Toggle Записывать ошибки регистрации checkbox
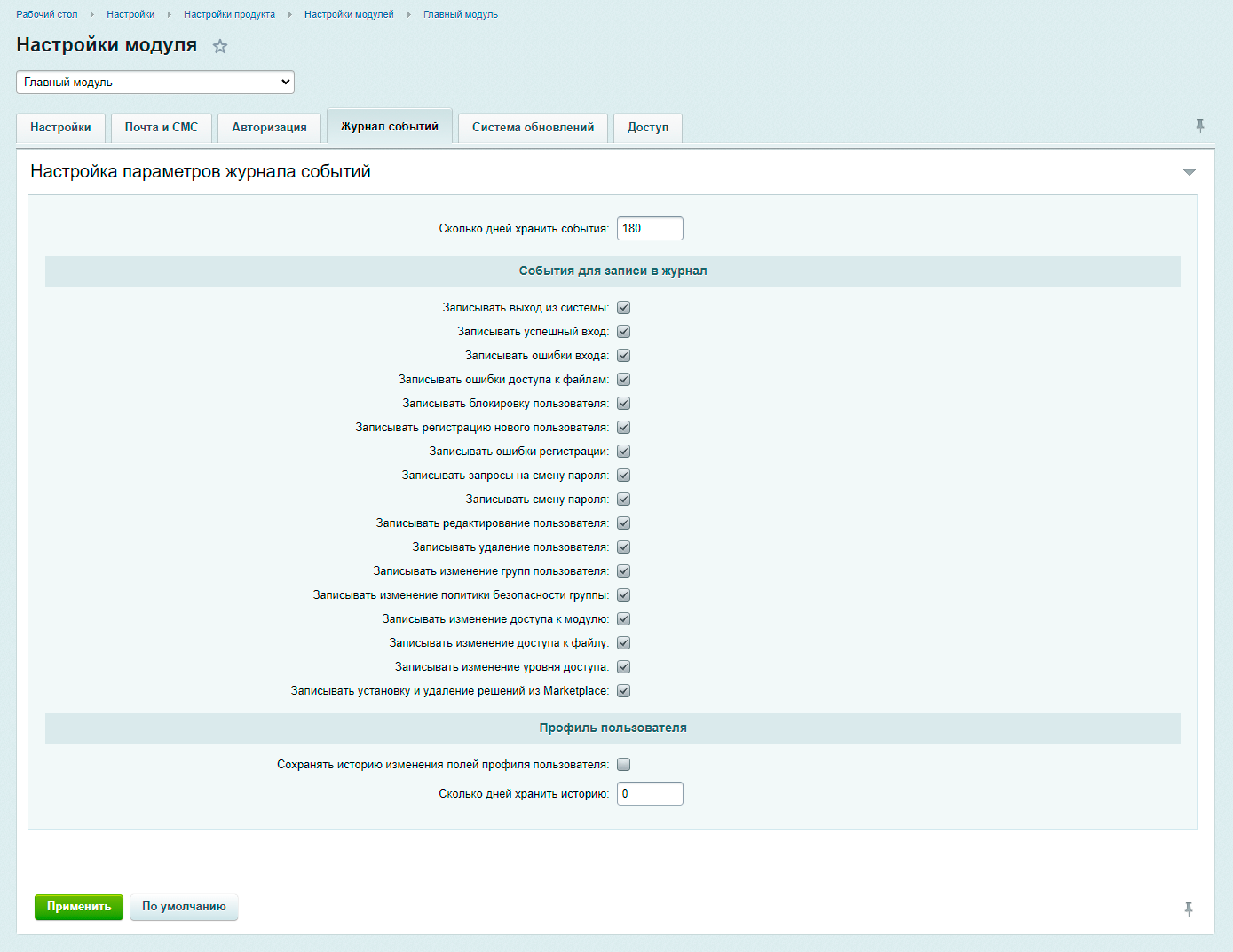Viewport: 1233px width, 952px height. (624, 452)
